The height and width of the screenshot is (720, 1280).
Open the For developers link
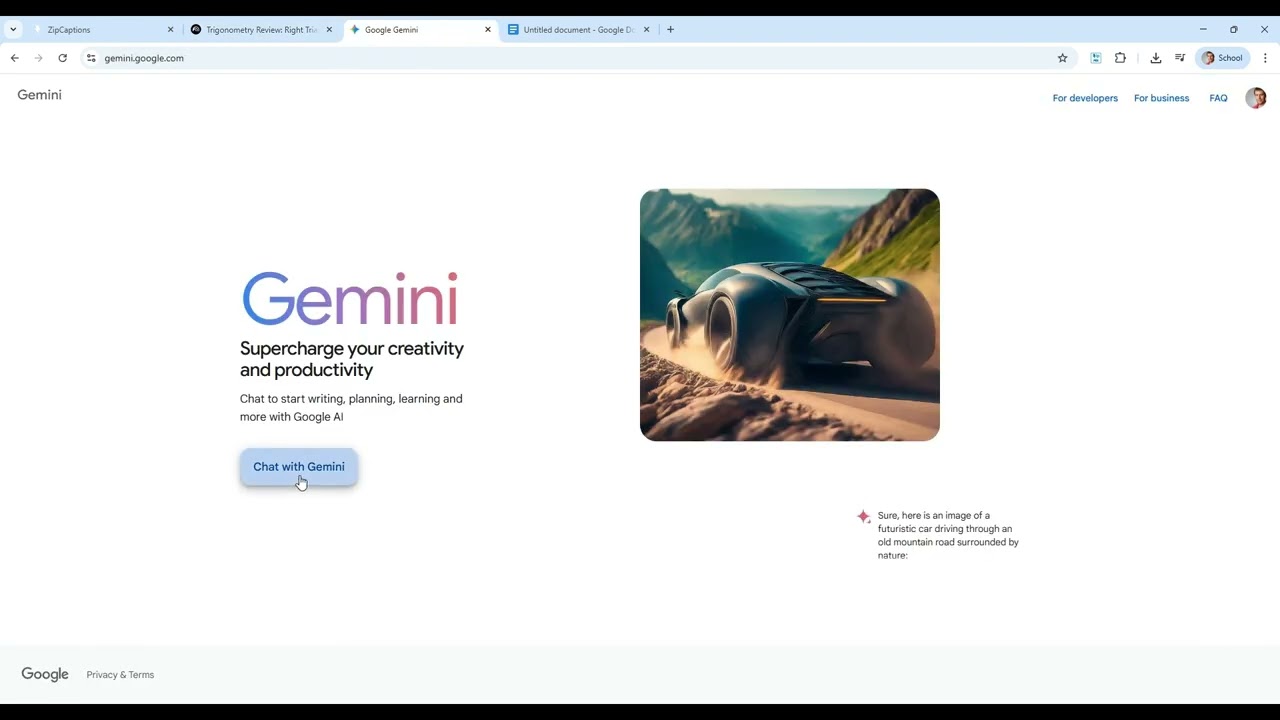pyautogui.click(x=1085, y=98)
